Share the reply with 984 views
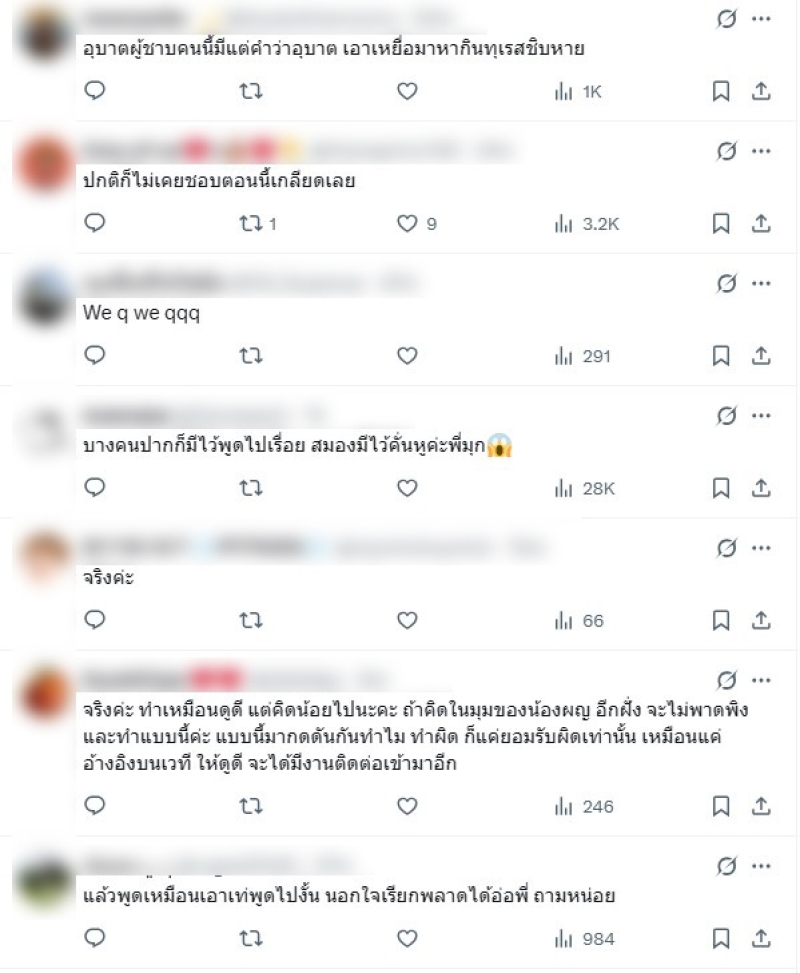This screenshot has height=973, width=800. pos(761,938)
